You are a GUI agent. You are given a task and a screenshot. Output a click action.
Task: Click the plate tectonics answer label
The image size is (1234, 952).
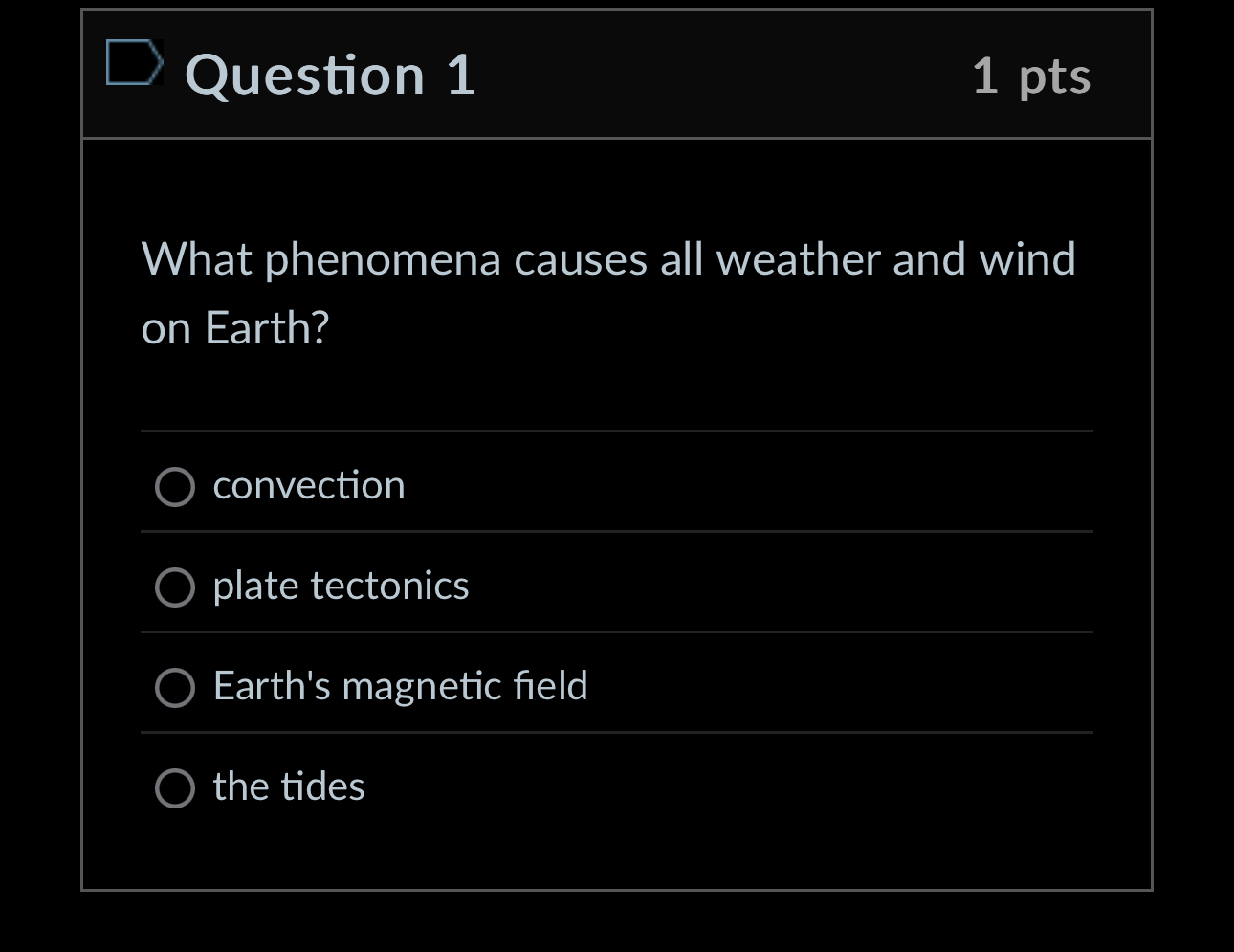pyautogui.click(x=341, y=586)
